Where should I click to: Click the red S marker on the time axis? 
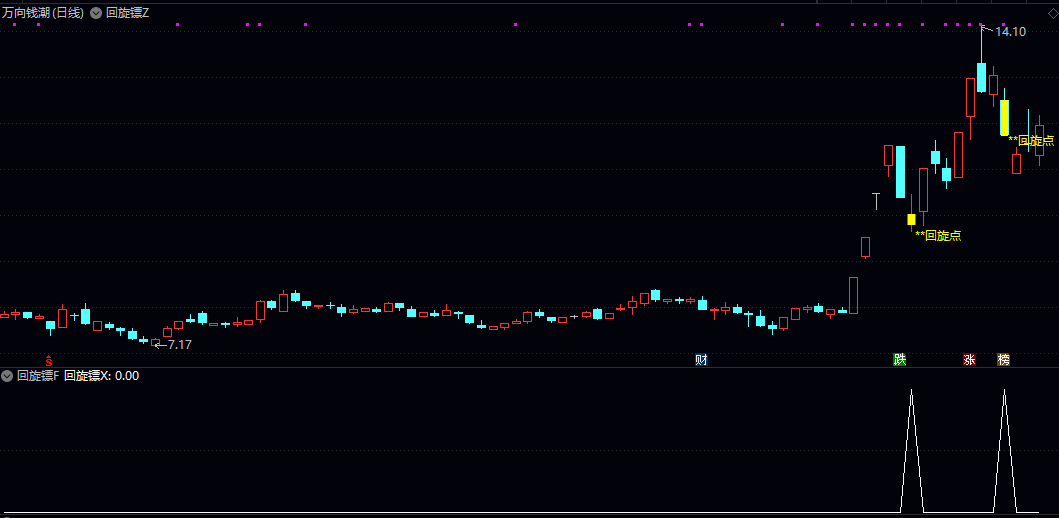[49, 360]
